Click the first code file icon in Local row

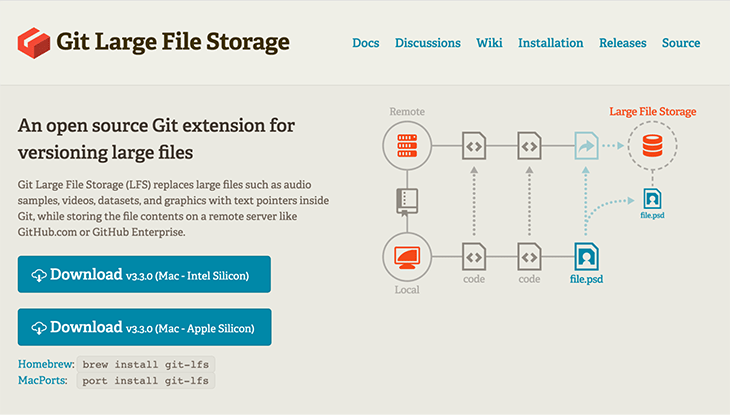click(x=474, y=256)
